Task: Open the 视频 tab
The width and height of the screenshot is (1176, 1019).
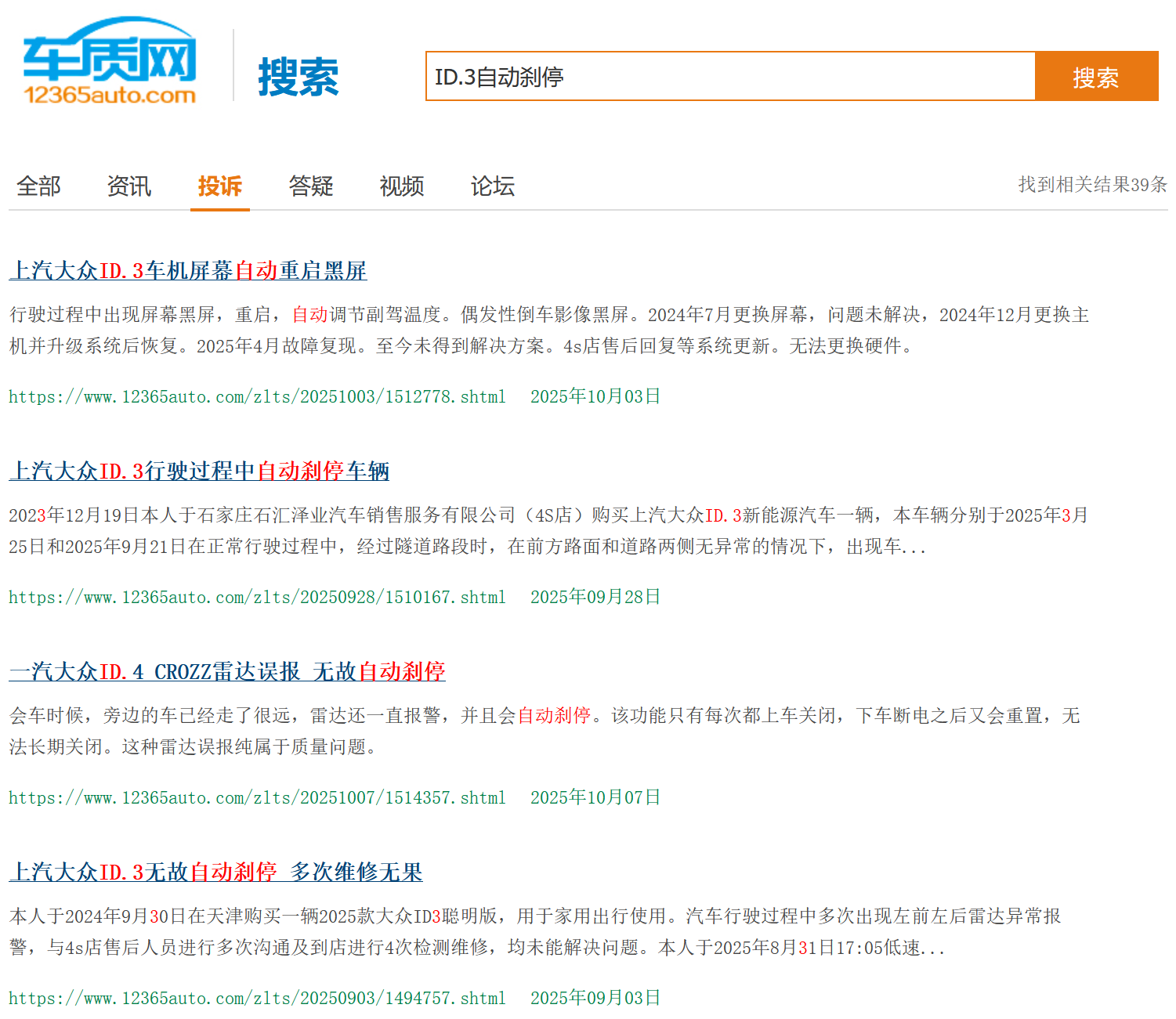Action: [402, 186]
